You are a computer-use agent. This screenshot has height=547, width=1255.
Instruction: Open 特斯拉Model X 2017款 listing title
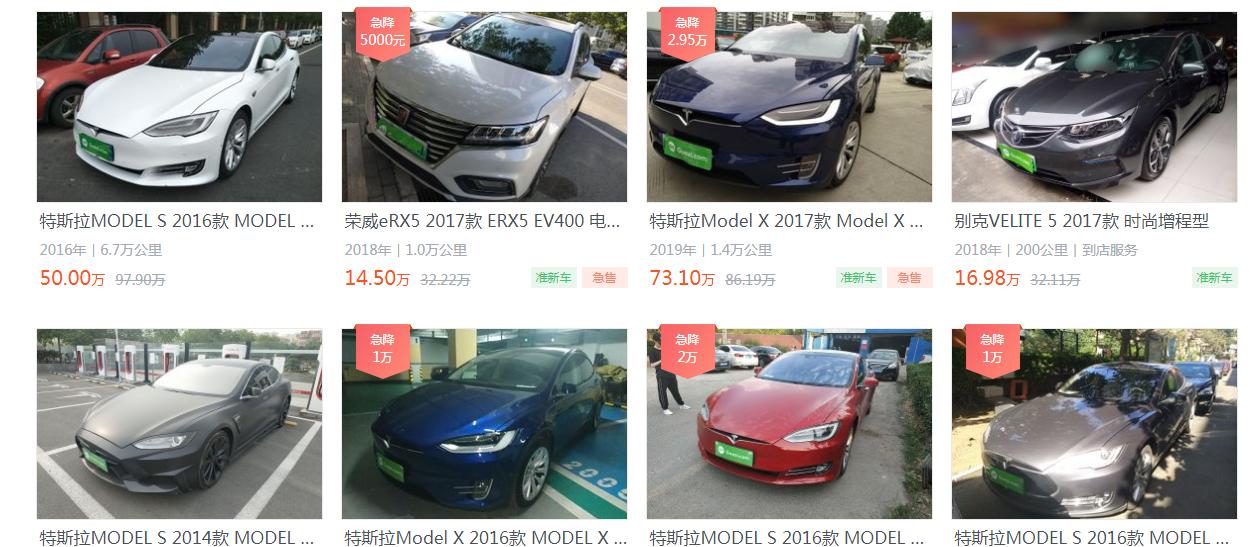(x=786, y=222)
